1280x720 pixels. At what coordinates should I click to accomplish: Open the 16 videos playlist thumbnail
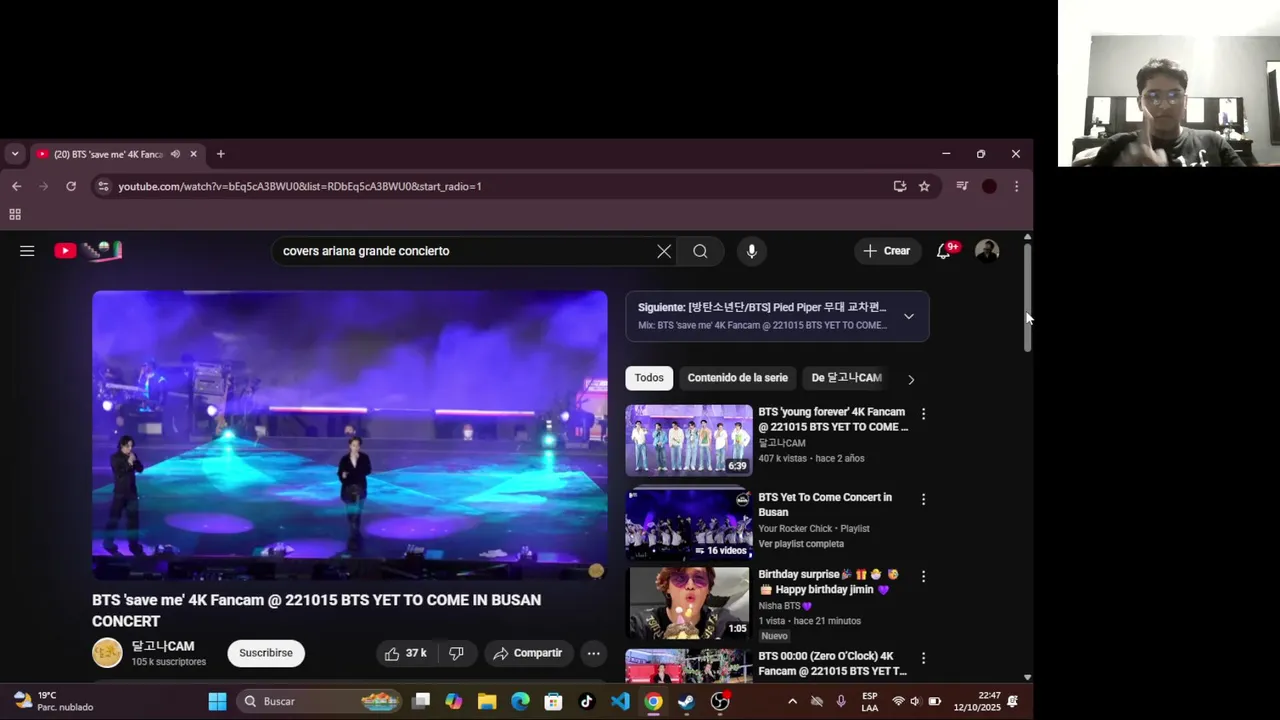point(689,525)
